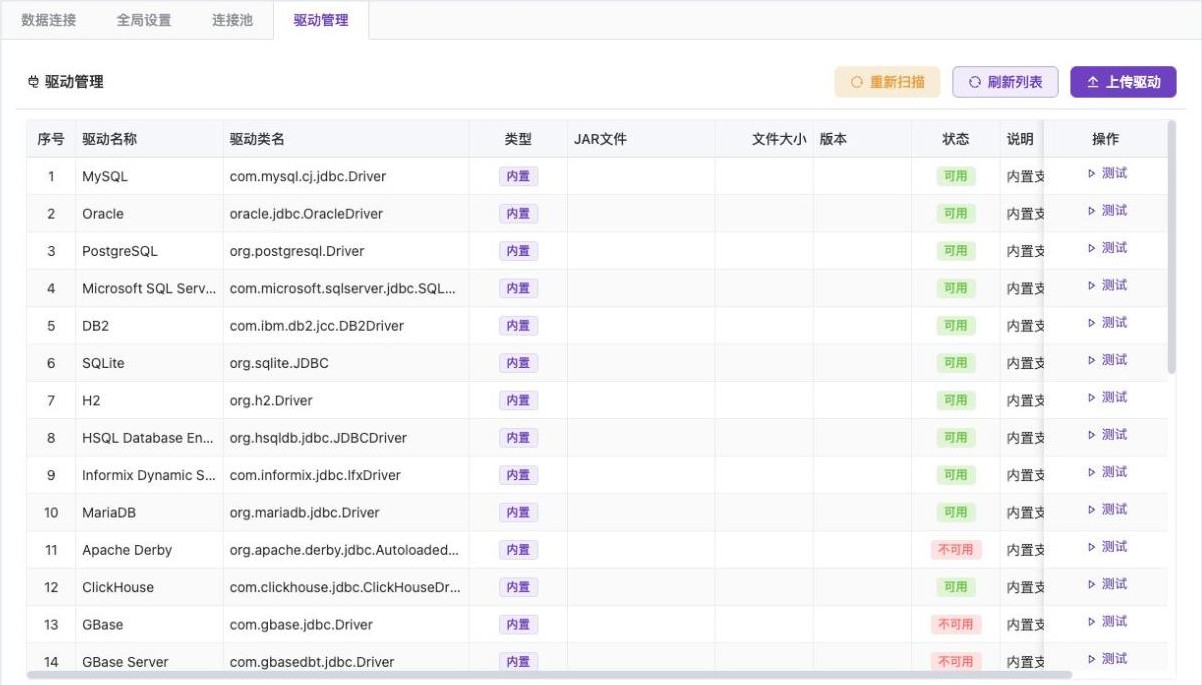Screen dimensions: 1202x685
Task: Click 测试 for ClickHouse
Action: click(1107, 584)
